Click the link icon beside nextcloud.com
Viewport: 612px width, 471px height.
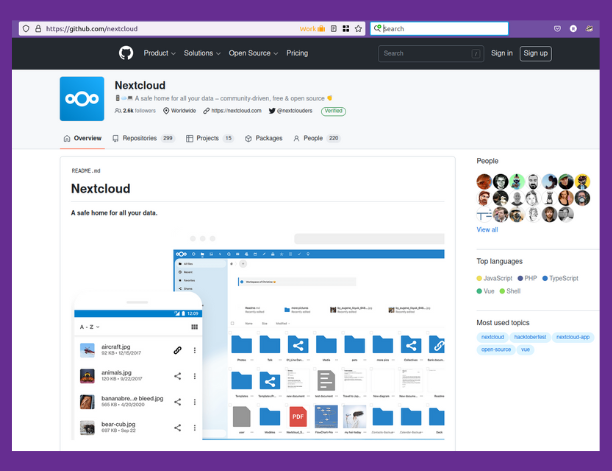click(206, 111)
